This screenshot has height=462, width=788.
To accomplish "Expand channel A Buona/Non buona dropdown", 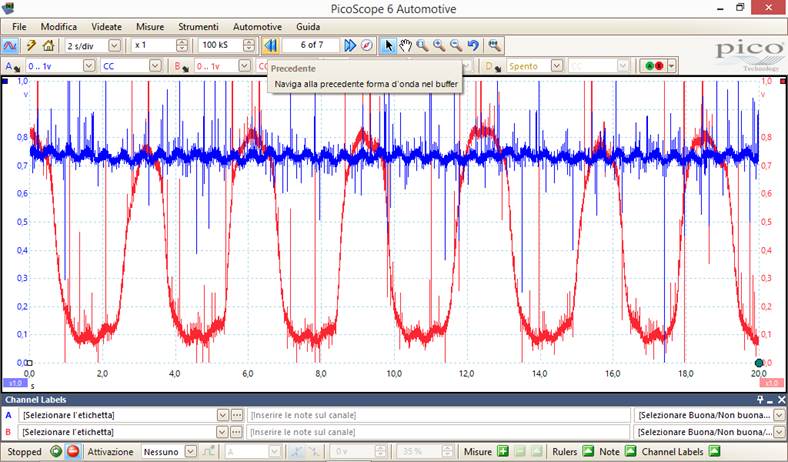I will (x=779, y=415).
